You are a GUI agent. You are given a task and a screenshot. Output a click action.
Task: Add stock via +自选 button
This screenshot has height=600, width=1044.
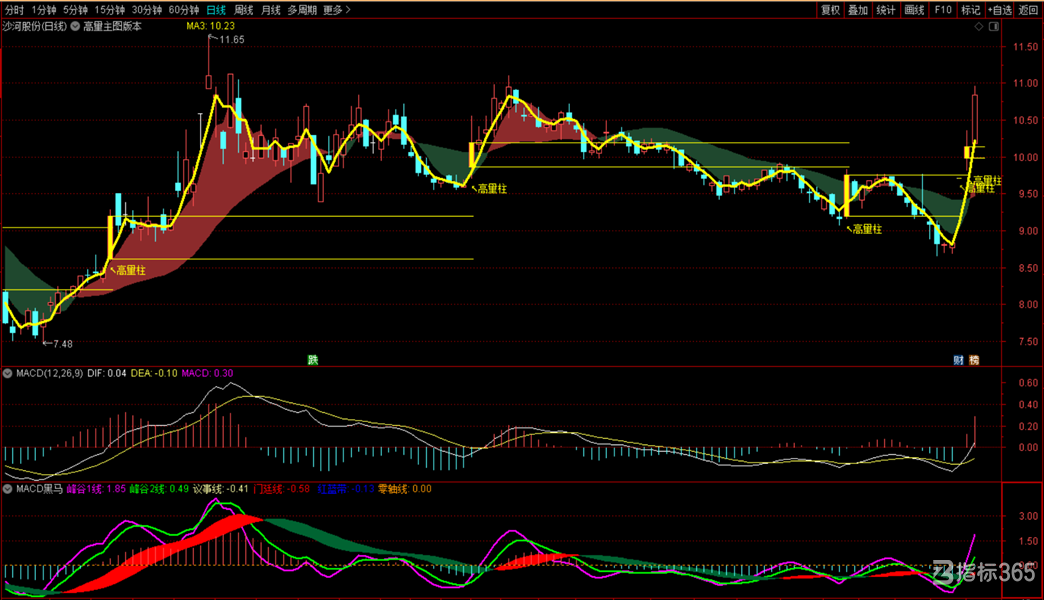click(x=999, y=10)
